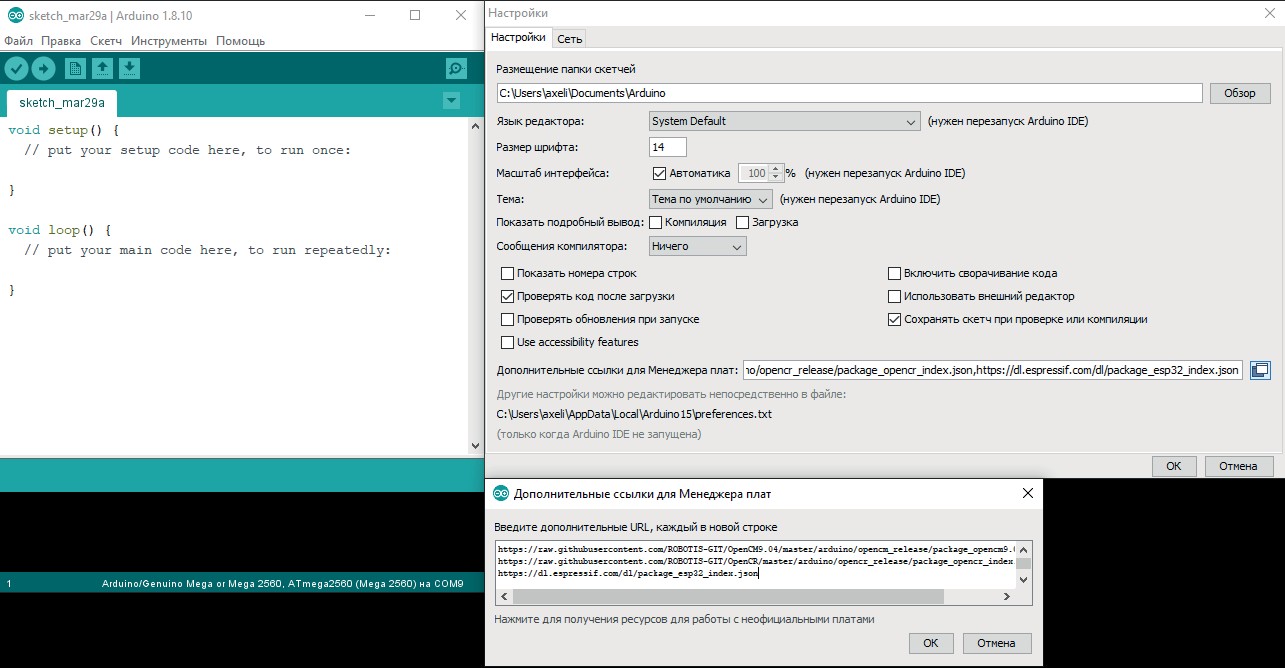This screenshot has height=668, width=1285.
Task: Expand the 'Тема' dropdown list
Action: 710,199
